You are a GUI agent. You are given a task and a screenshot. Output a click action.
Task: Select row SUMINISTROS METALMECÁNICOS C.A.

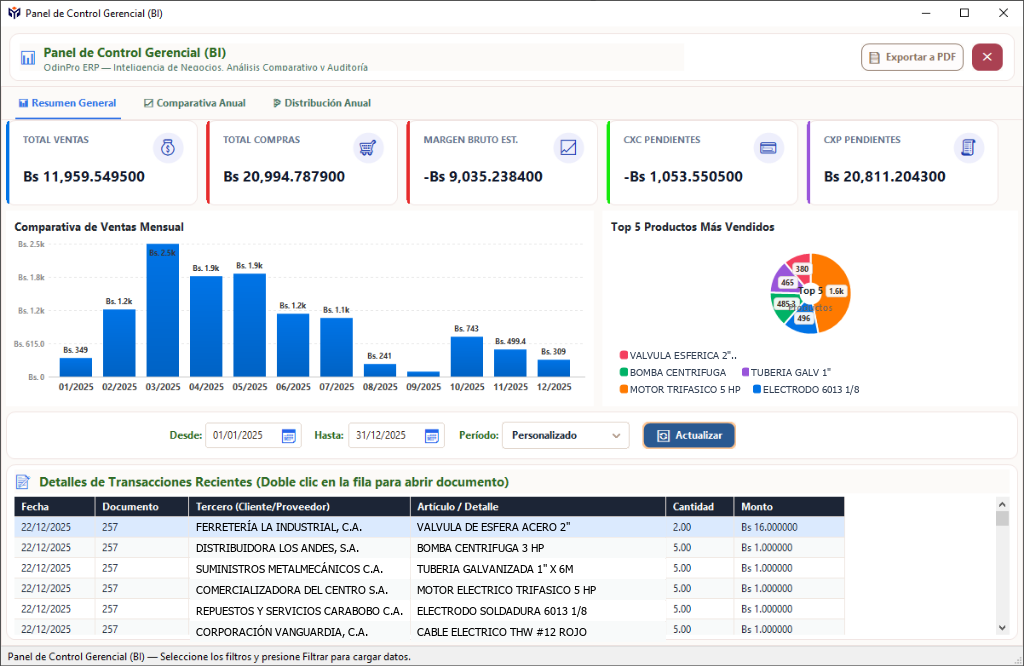(429, 568)
